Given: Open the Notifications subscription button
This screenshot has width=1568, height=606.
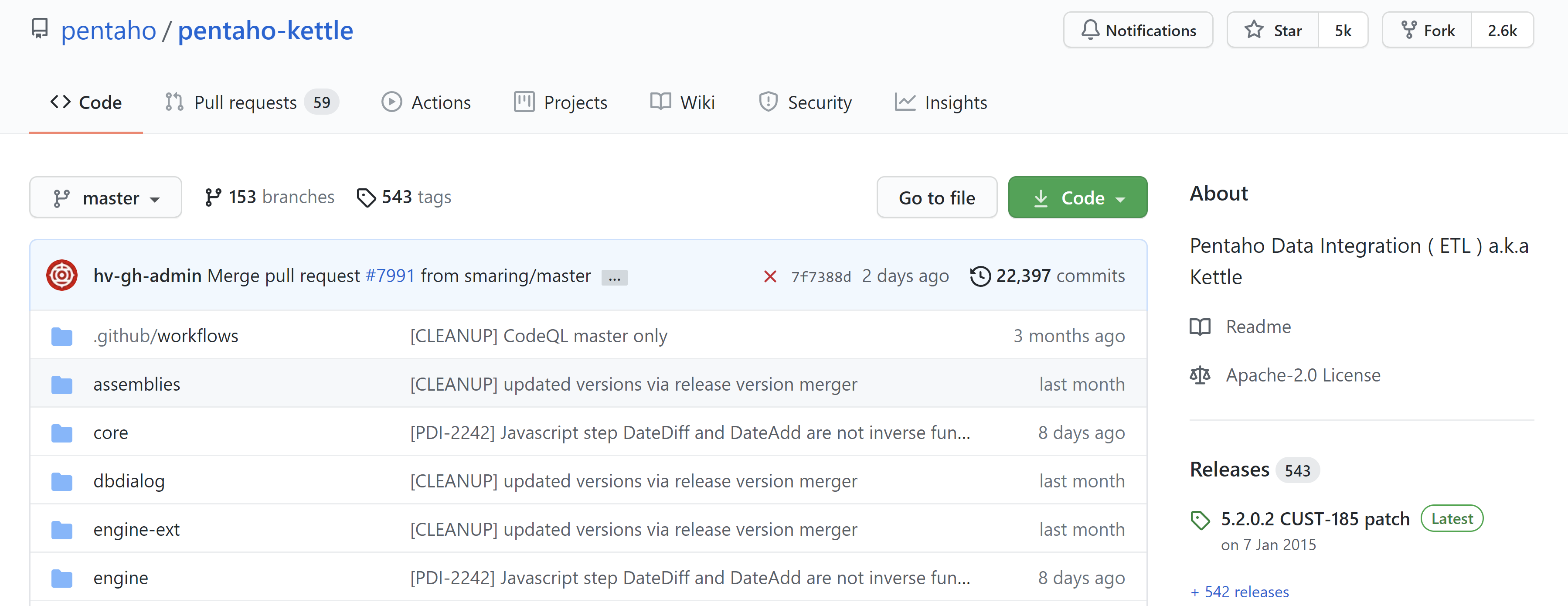Looking at the screenshot, I should 1138,30.
